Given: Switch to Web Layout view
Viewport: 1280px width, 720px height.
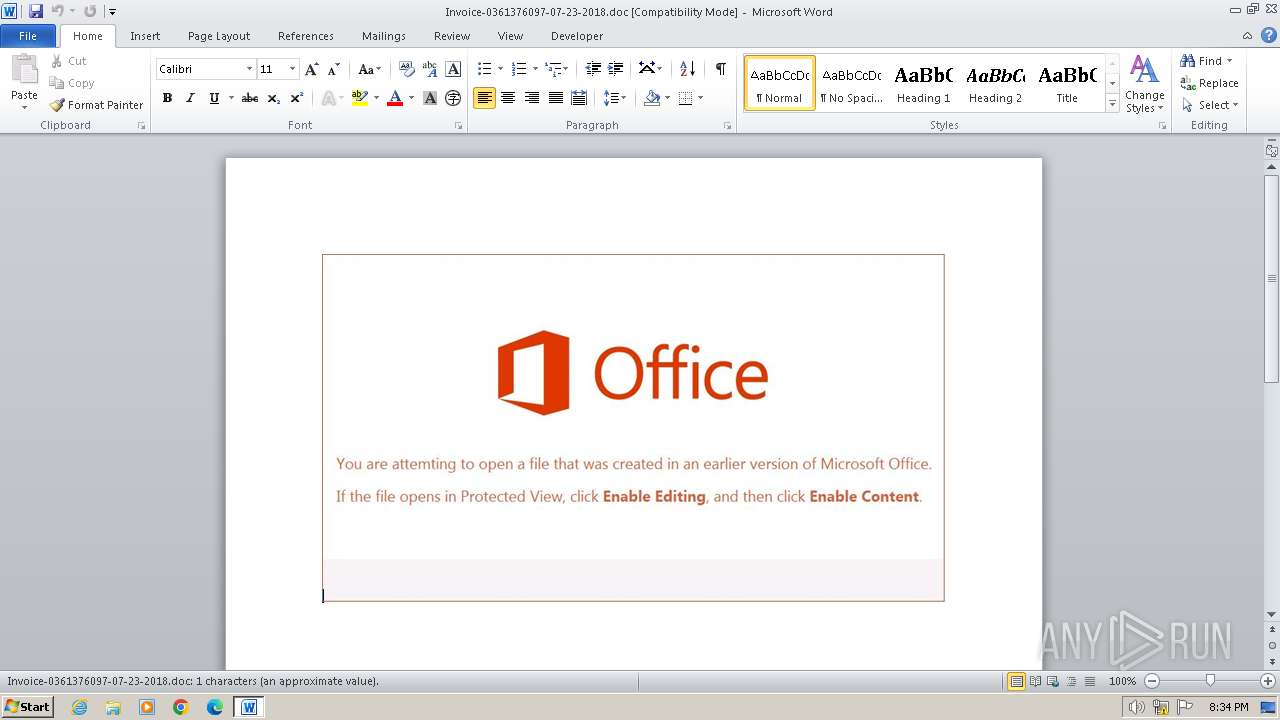Looking at the screenshot, I should coord(1052,681).
